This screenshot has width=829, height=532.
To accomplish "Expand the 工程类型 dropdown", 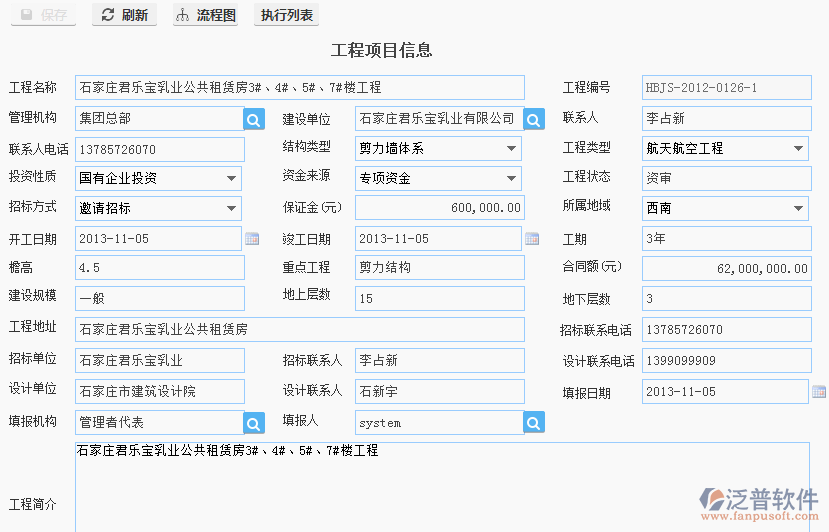I will click(x=798, y=149).
